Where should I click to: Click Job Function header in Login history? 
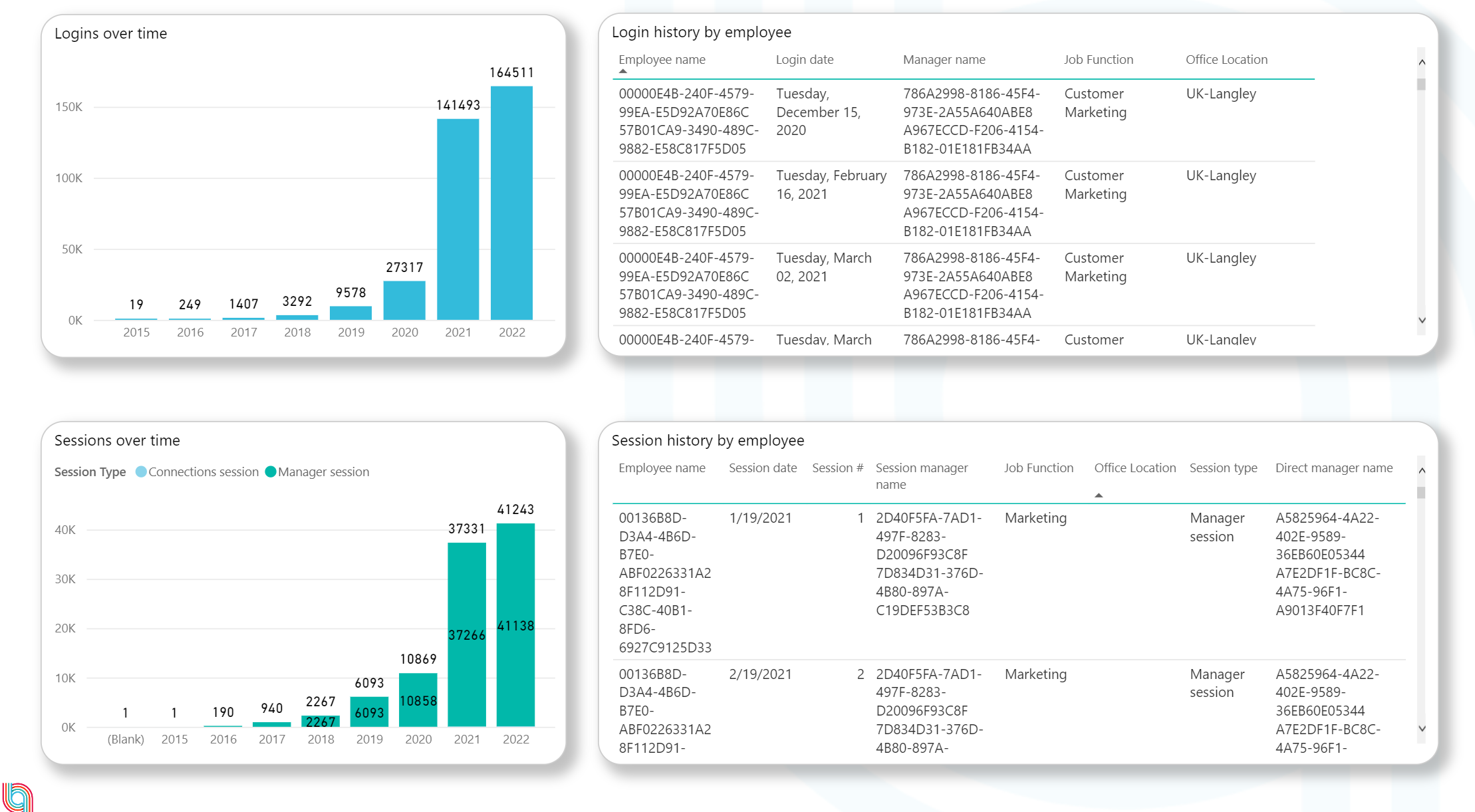1098,59
